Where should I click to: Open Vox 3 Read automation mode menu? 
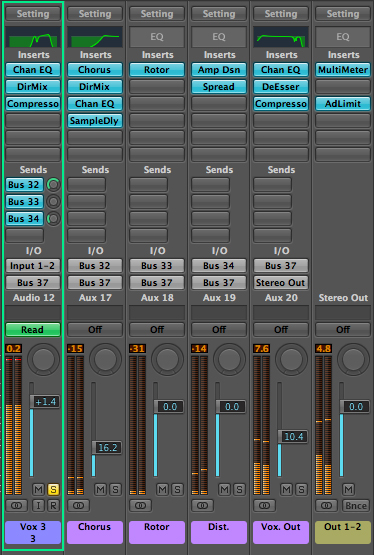tap(33, 330)
